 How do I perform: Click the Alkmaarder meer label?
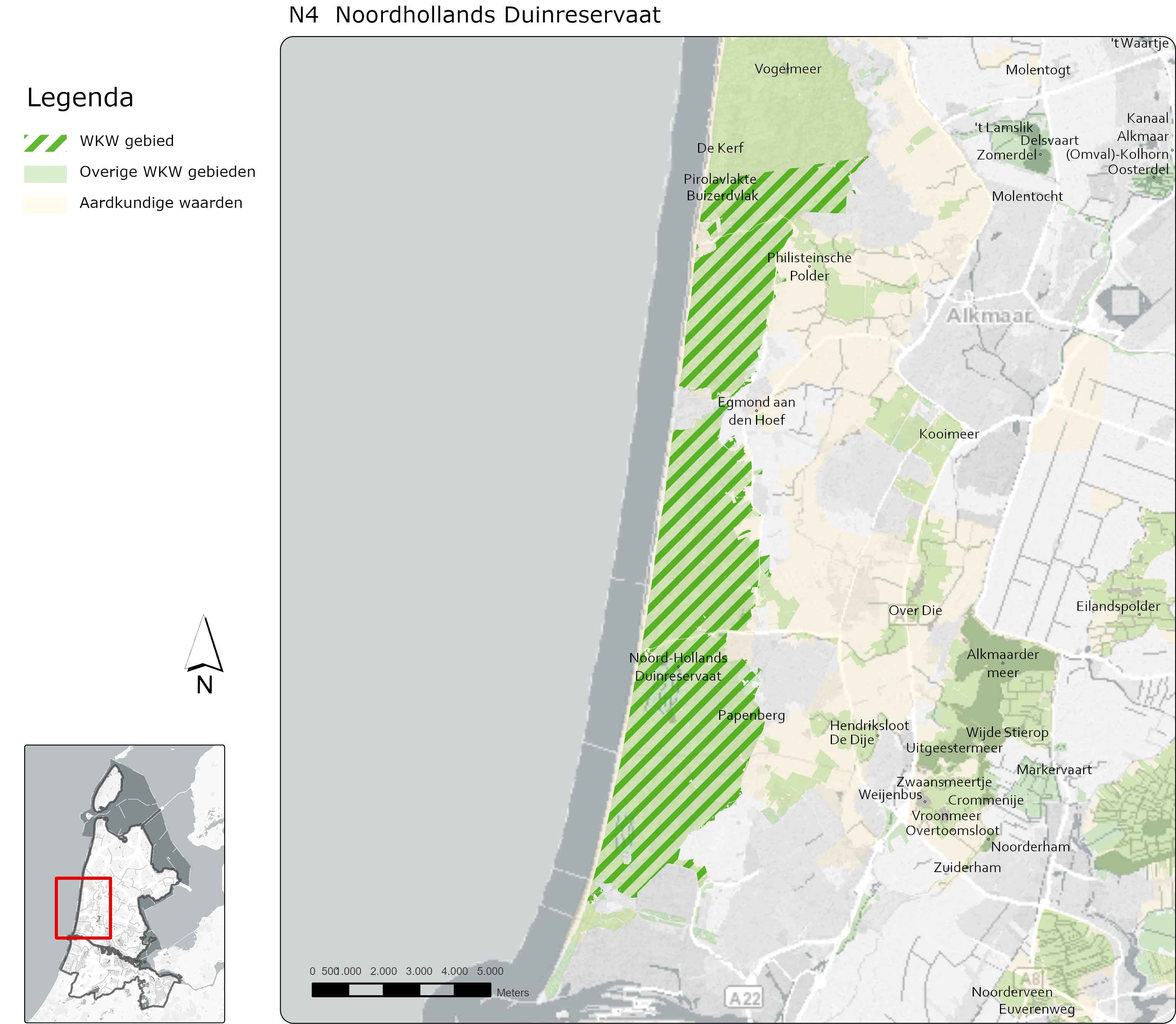(1002, 663)
